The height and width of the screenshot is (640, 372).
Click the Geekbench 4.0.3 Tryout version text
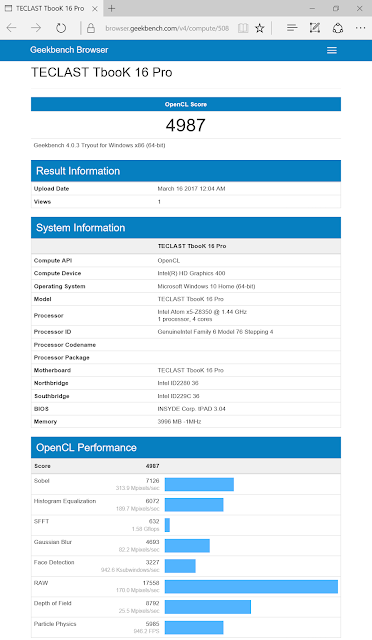(100, 145)
